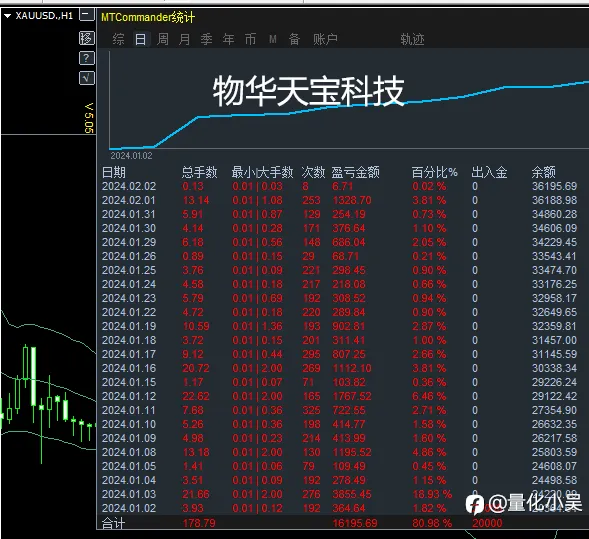Select the 2024.01.16 date row
Image resolution: width=589 pixels, height=539 pixels.
(x=340, y=368)
